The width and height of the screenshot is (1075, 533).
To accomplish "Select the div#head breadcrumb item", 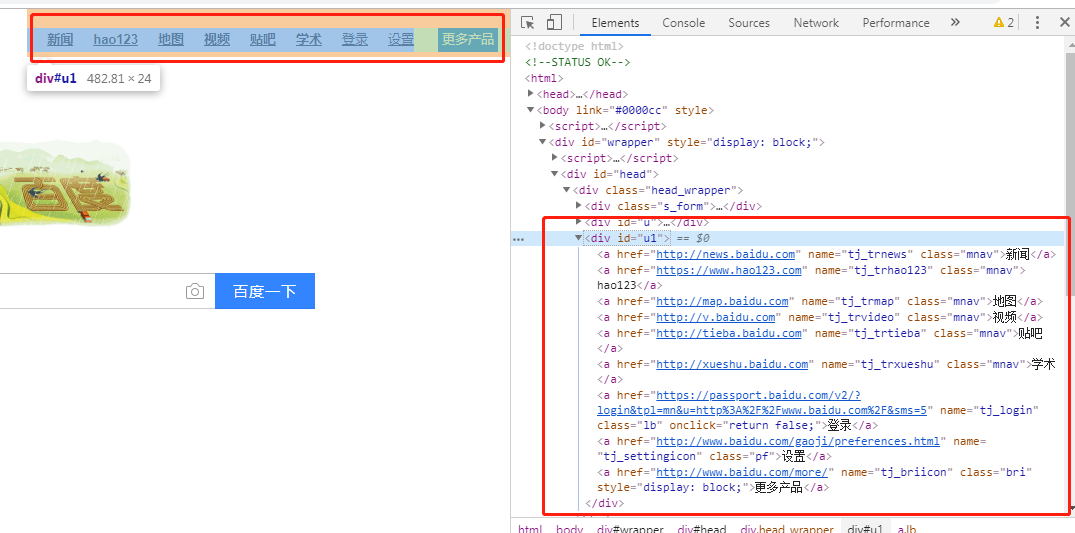I will (701, 529).
